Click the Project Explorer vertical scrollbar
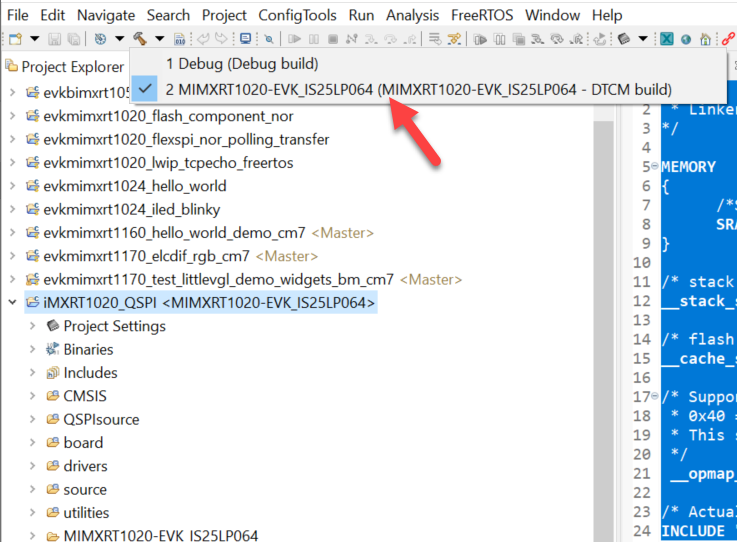 (603, 329)
